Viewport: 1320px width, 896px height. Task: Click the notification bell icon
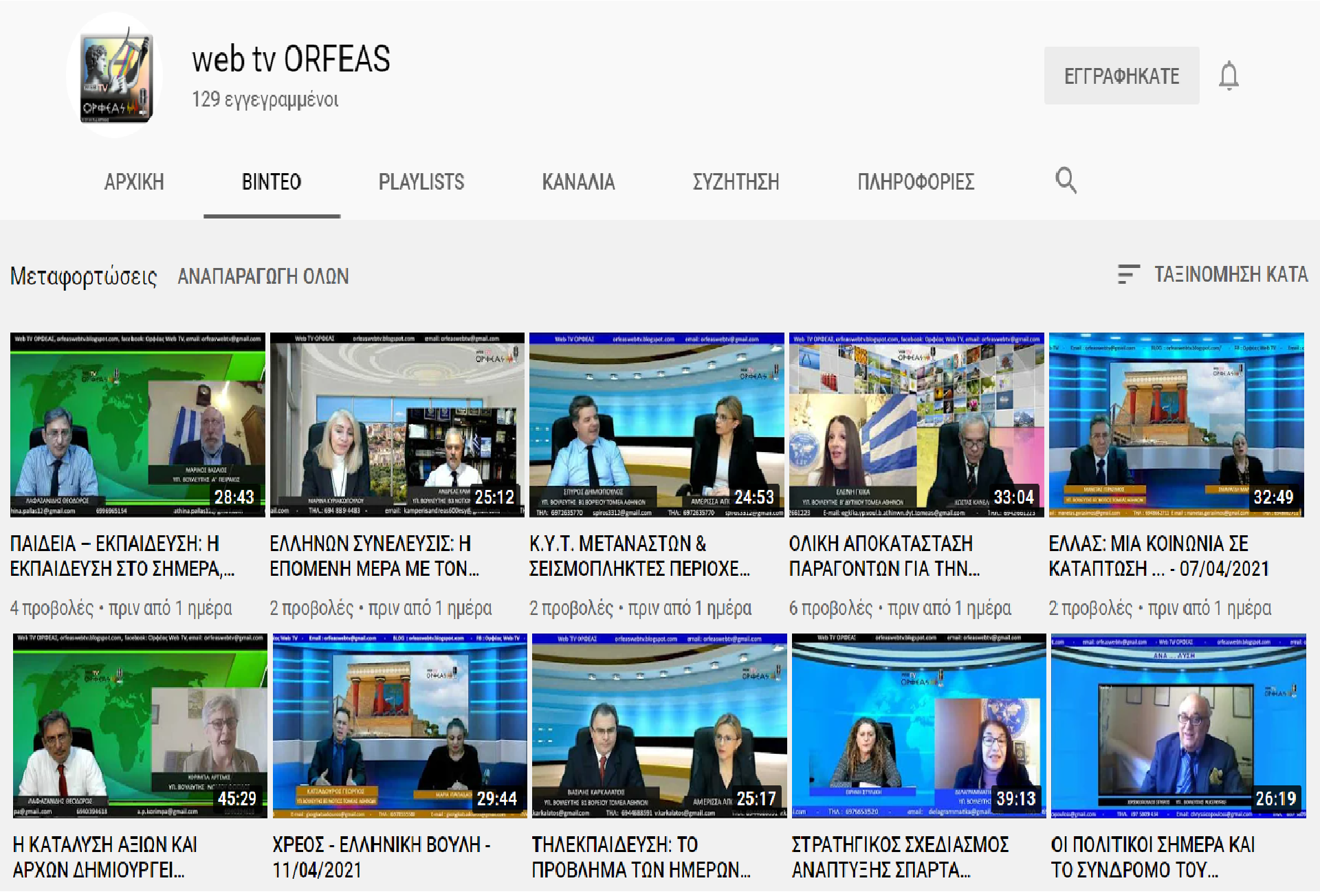[x=1229, y=76]
